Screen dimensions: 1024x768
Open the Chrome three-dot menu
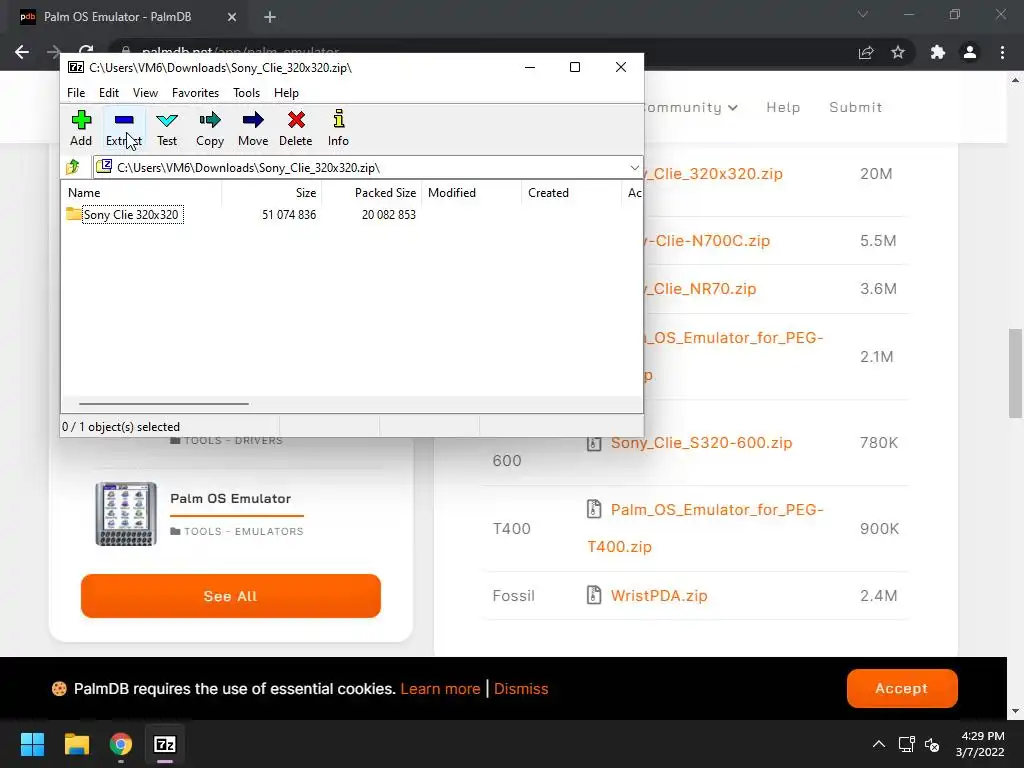1002,52
